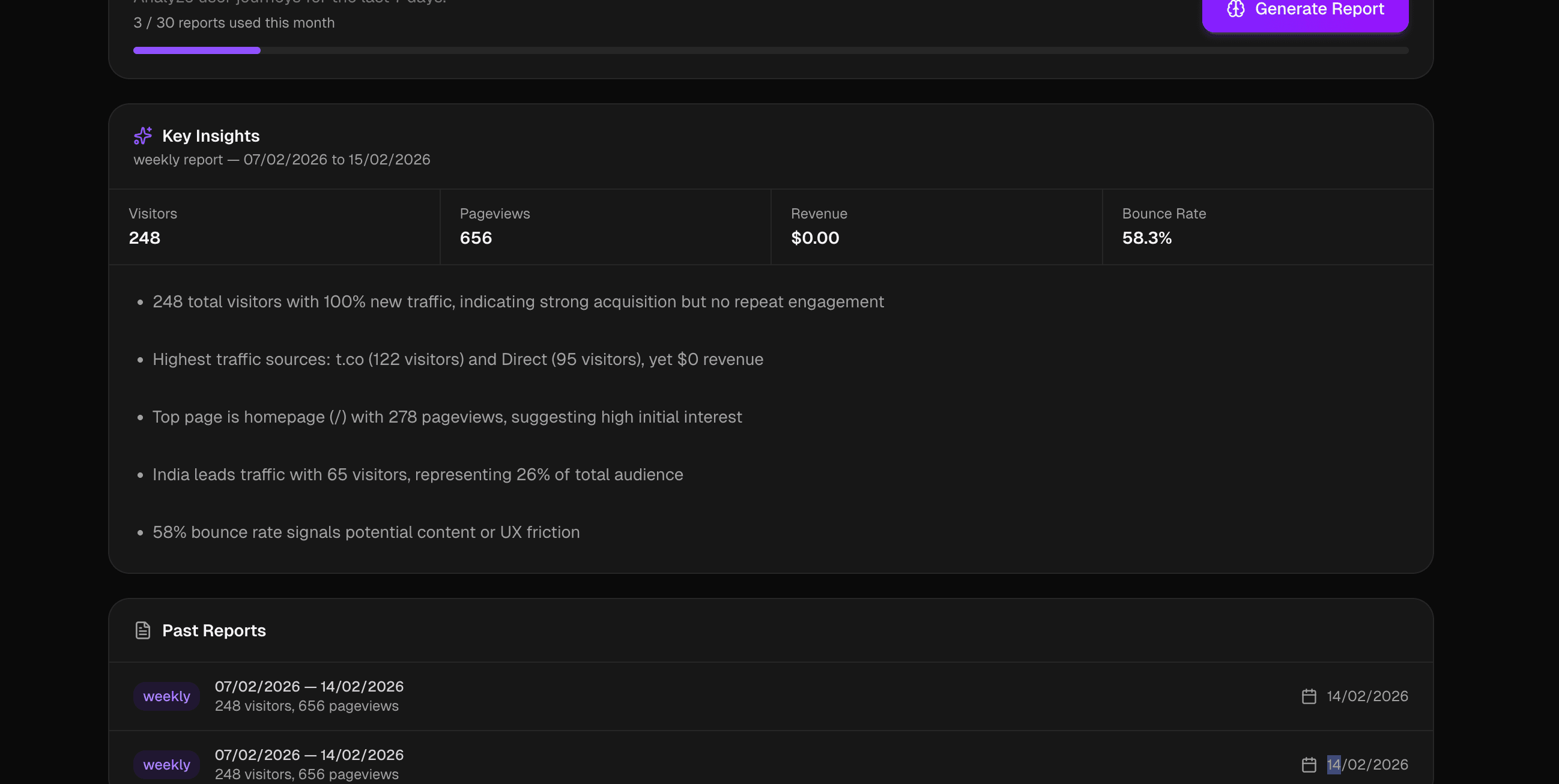Click the calendar icon on the first past report

[1309, 696]
